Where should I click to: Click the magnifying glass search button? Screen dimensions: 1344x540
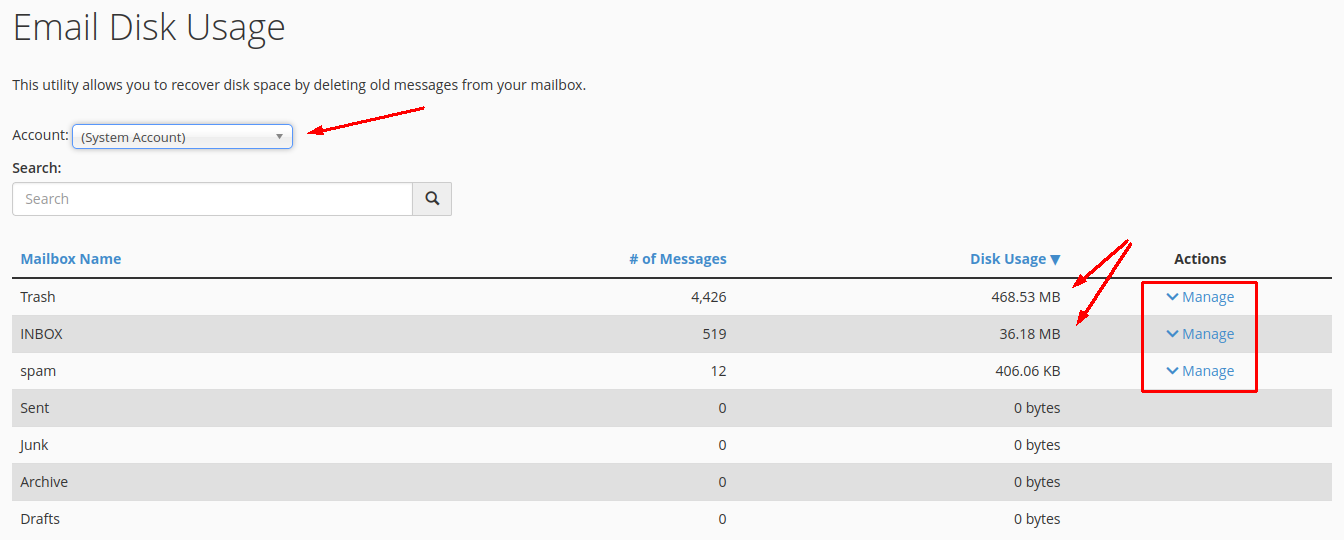432,199
